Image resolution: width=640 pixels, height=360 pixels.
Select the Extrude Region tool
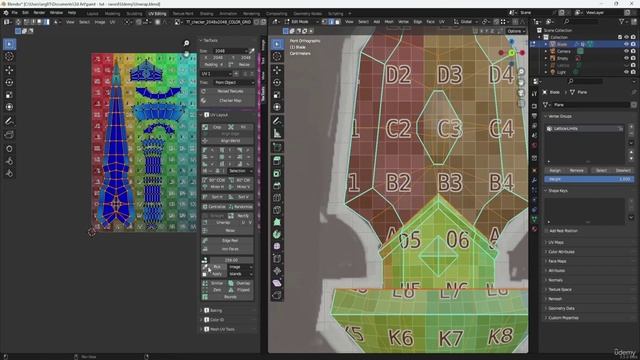[x=277, y=161]
